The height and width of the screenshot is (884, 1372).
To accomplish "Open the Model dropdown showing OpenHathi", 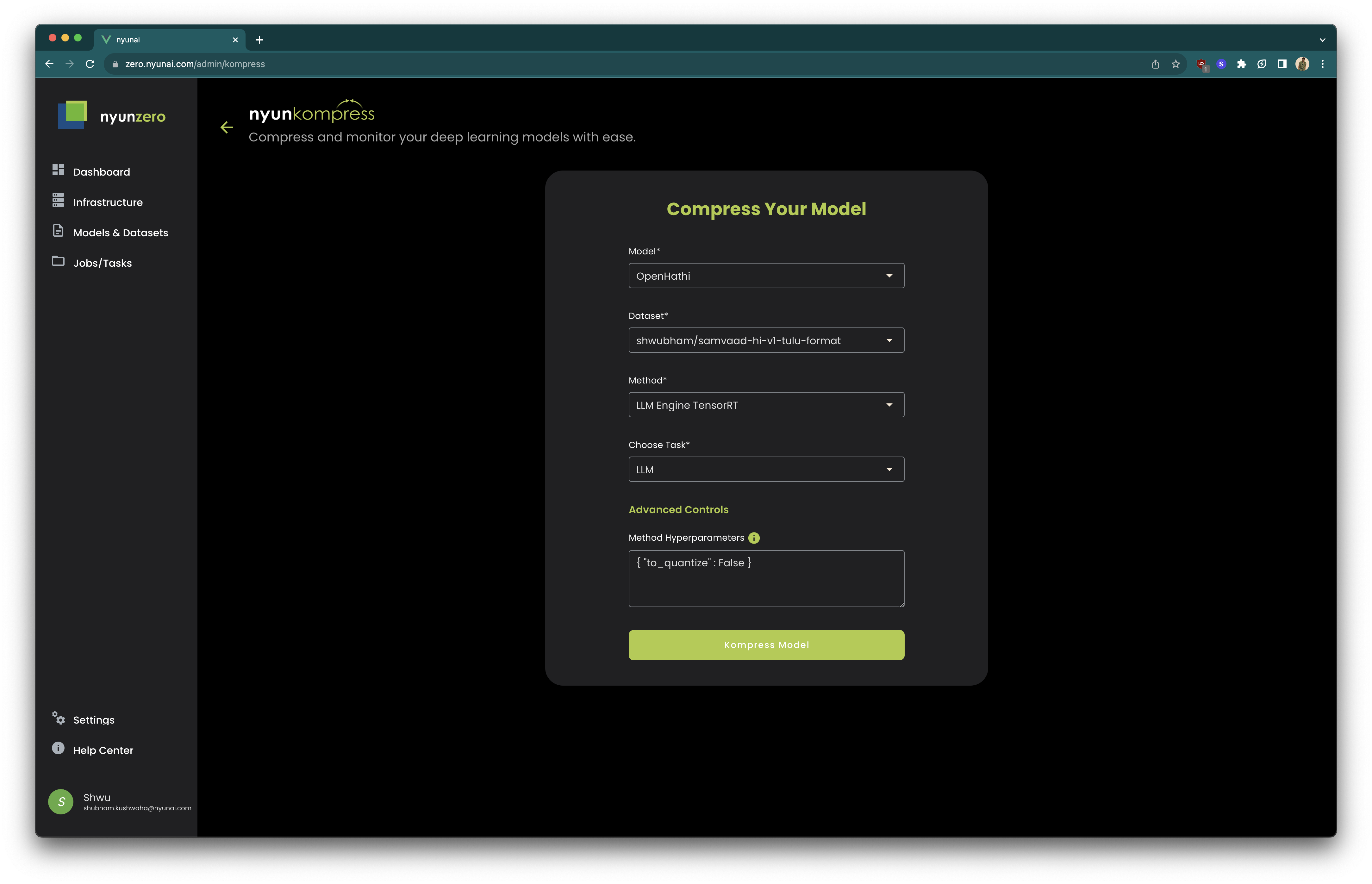I will coord(766,276).
